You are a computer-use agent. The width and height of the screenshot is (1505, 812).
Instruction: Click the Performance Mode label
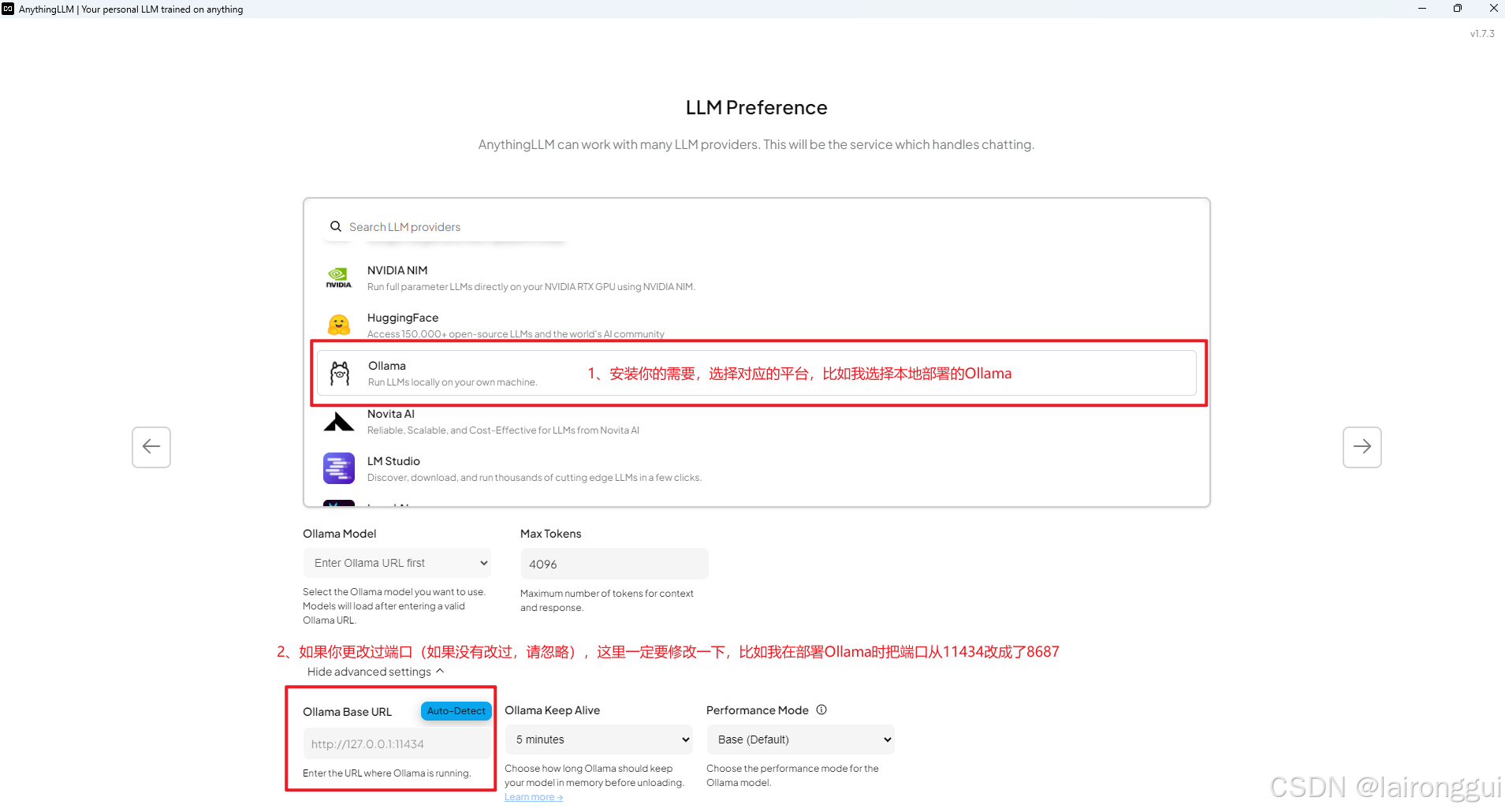pos(758,710)
